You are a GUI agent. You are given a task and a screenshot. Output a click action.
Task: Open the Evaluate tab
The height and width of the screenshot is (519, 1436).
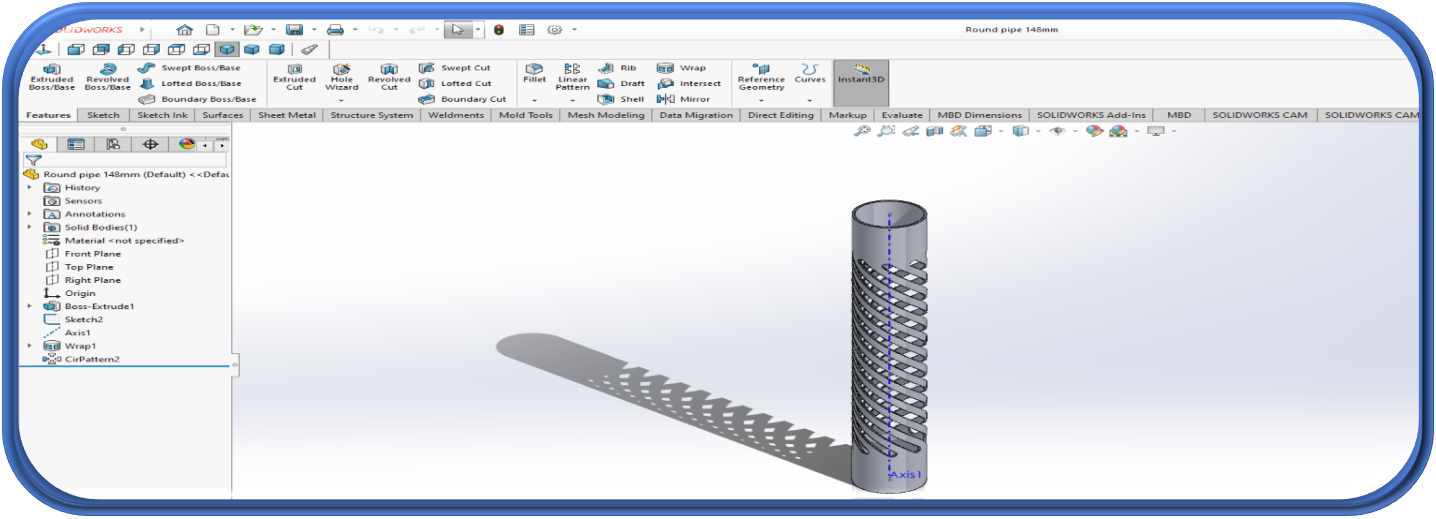902,115
